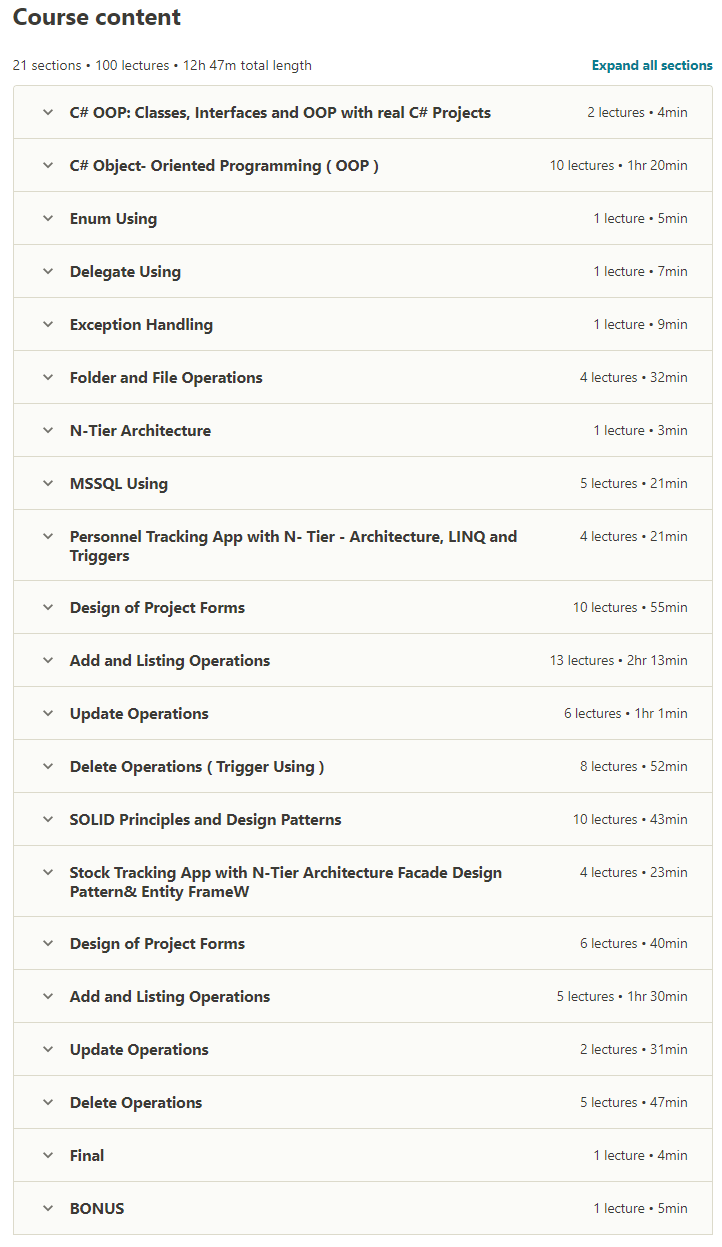This screenshot has height=1247, width=722.
Task: Expand chevron next to N-Tier Architecture
Action: pos(47,430)
